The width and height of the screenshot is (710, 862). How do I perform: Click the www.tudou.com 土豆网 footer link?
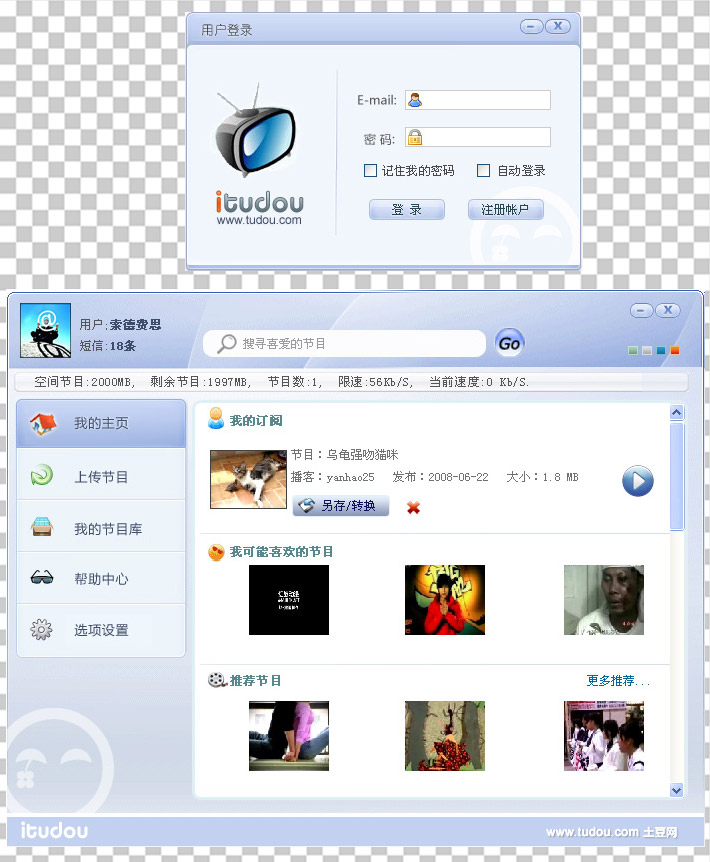click(611, 832)
